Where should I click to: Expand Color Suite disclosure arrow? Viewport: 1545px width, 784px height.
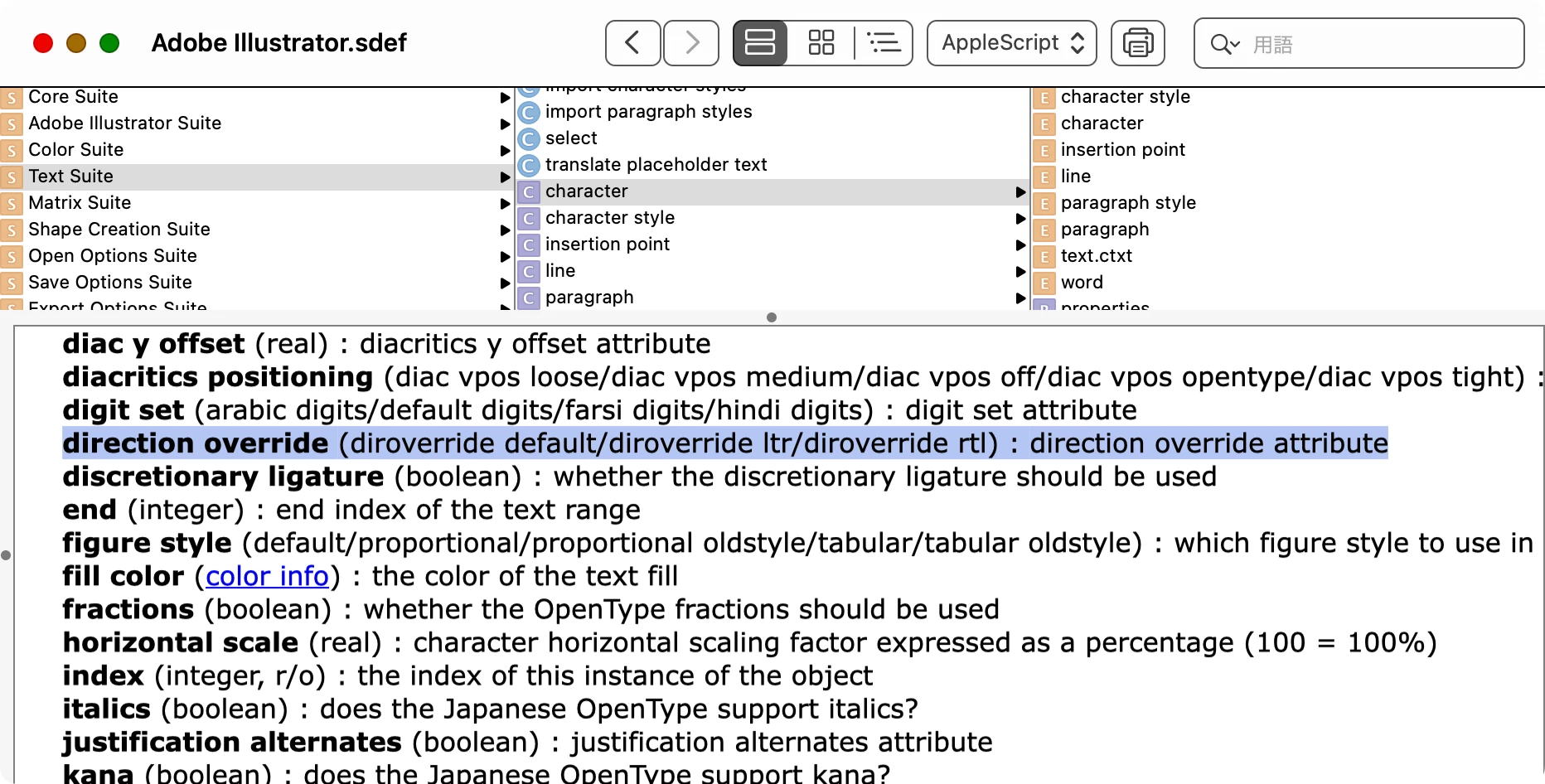[x=505, y=151]
